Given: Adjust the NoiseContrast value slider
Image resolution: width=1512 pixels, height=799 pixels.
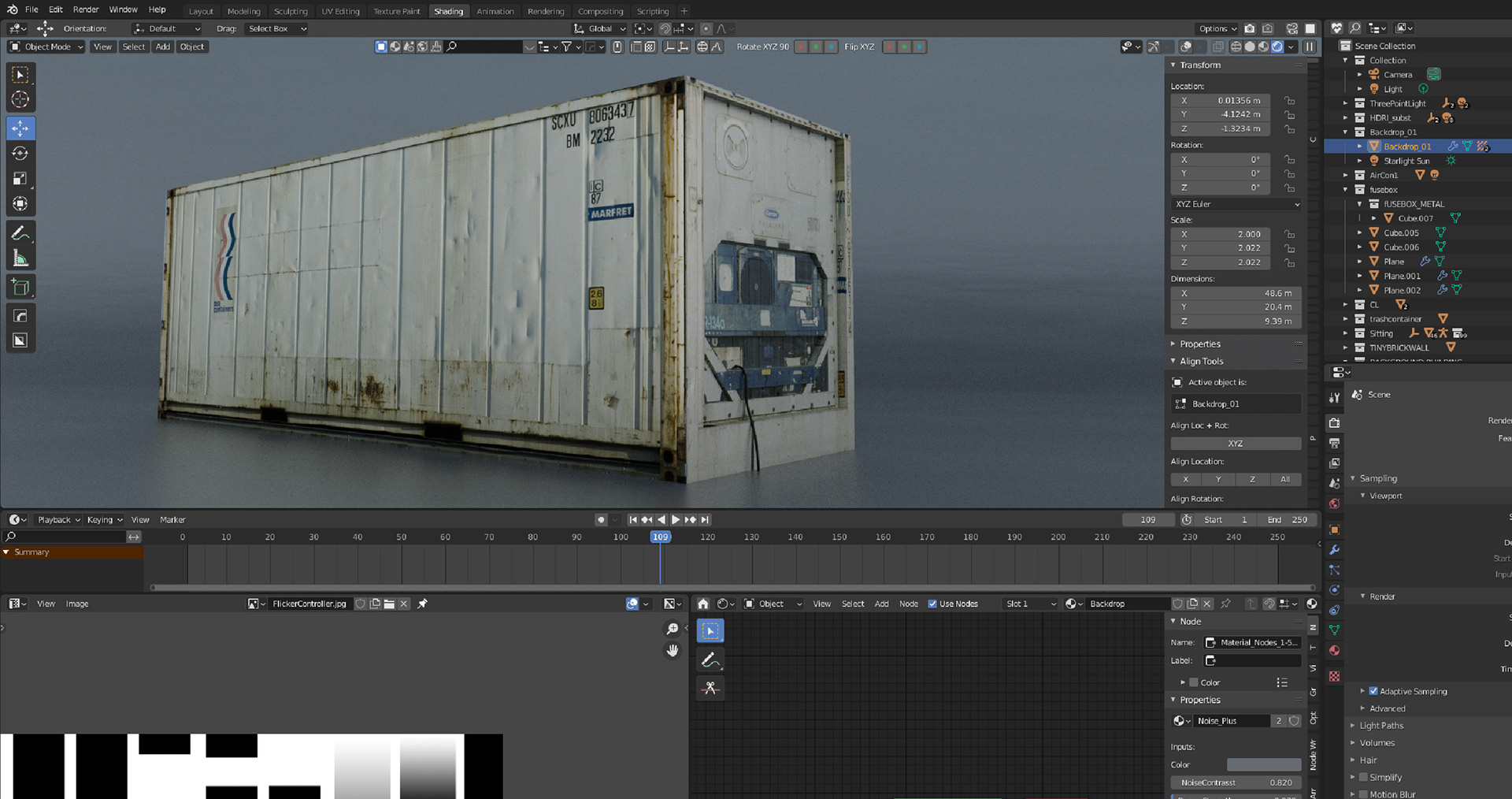Looking at the screenshot, I should click(x=1236, y=782).
